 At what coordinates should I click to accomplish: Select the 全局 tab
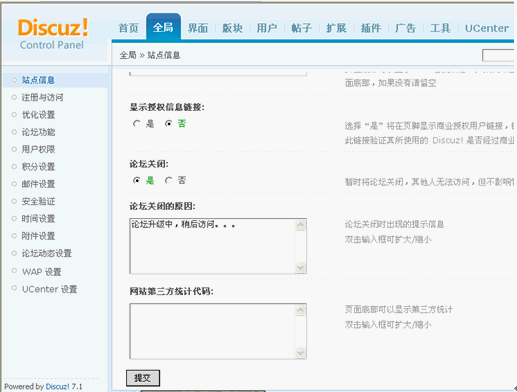coord(163,27)
